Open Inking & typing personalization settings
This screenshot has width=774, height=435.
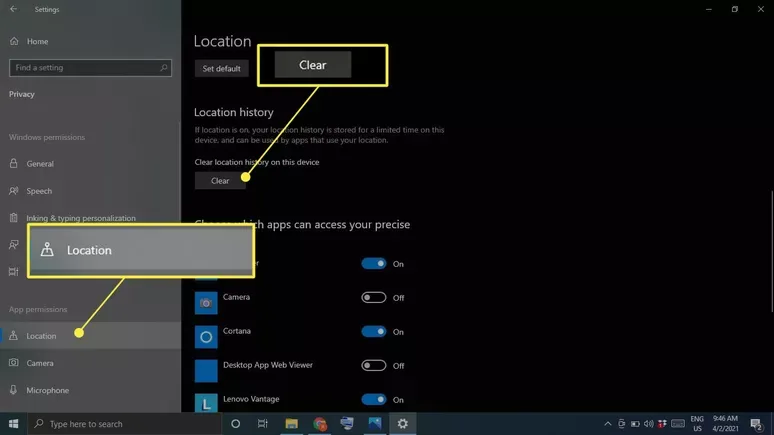[81, 218]
